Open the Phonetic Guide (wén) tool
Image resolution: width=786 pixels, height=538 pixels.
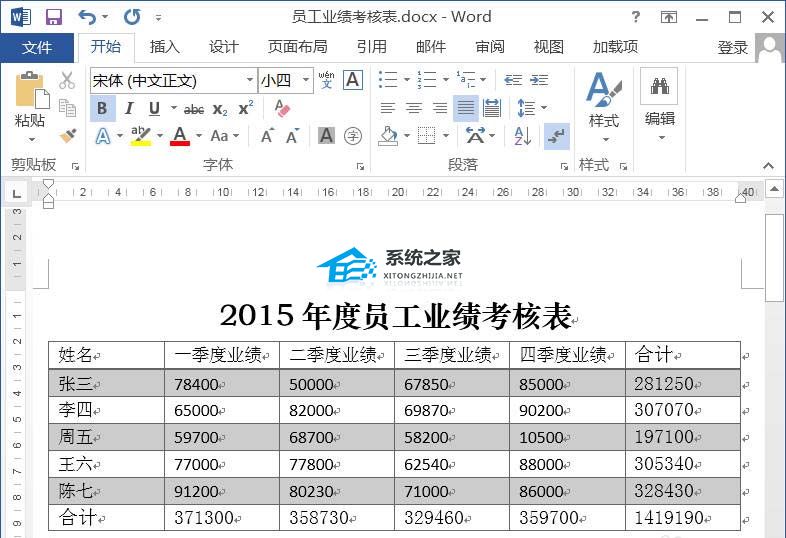tap(326, 80)
